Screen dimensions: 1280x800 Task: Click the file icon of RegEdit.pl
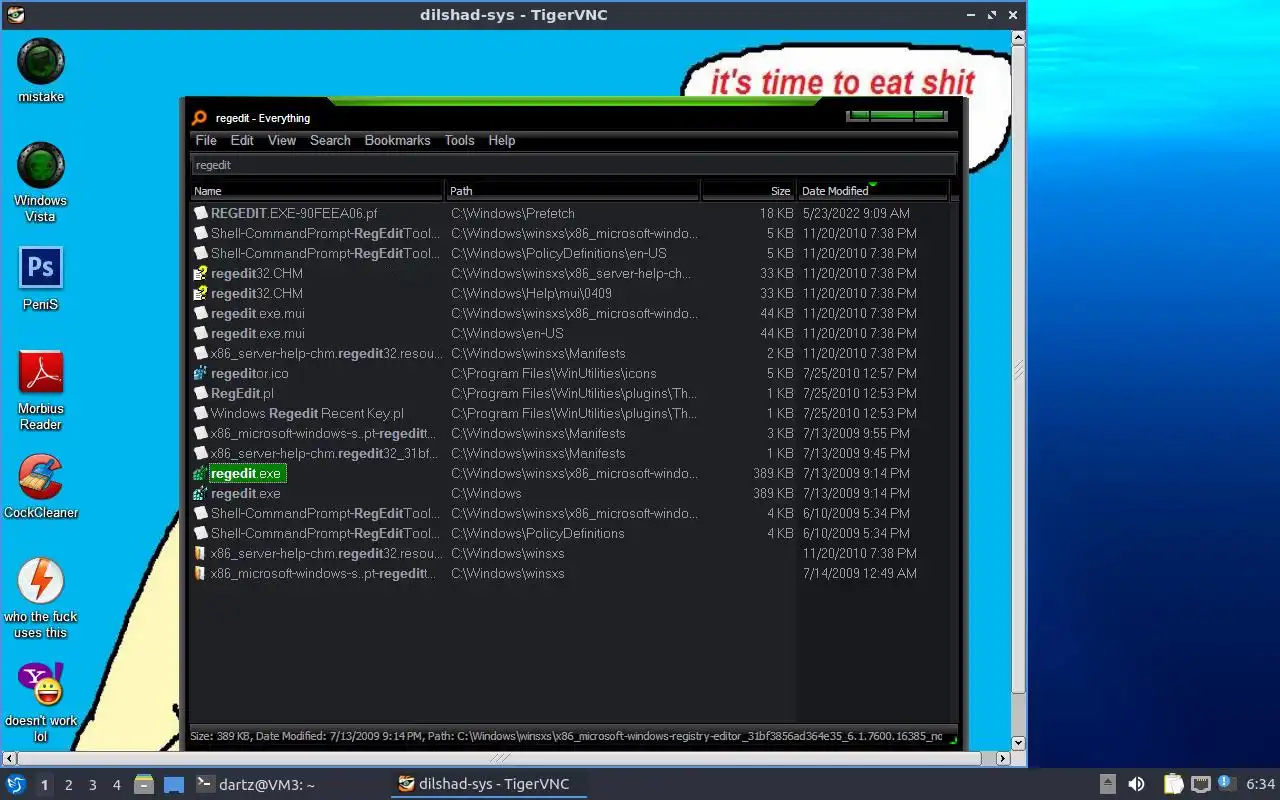coord(201,393)
